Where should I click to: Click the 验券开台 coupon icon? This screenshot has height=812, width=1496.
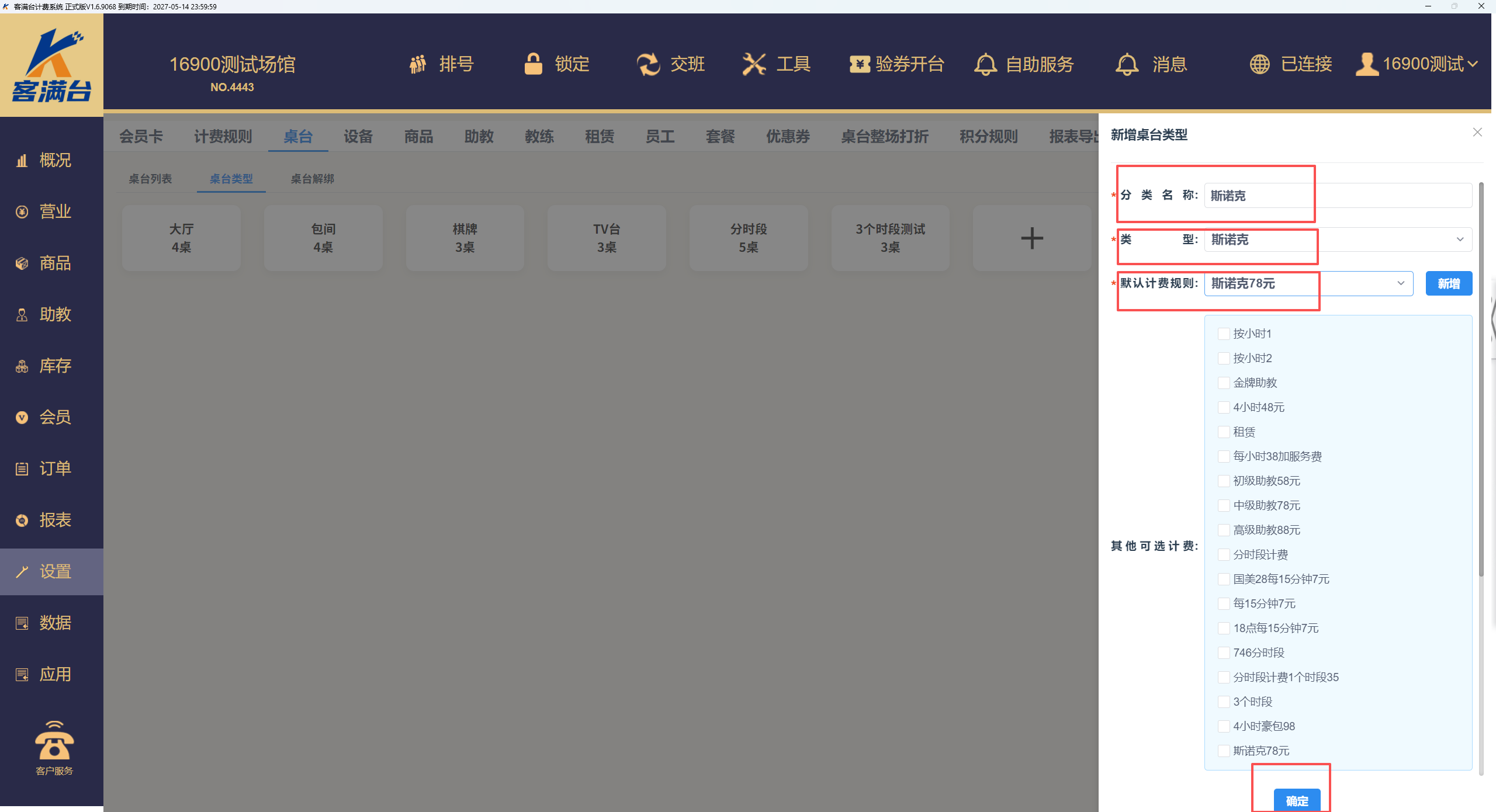[x=860, y=64]
